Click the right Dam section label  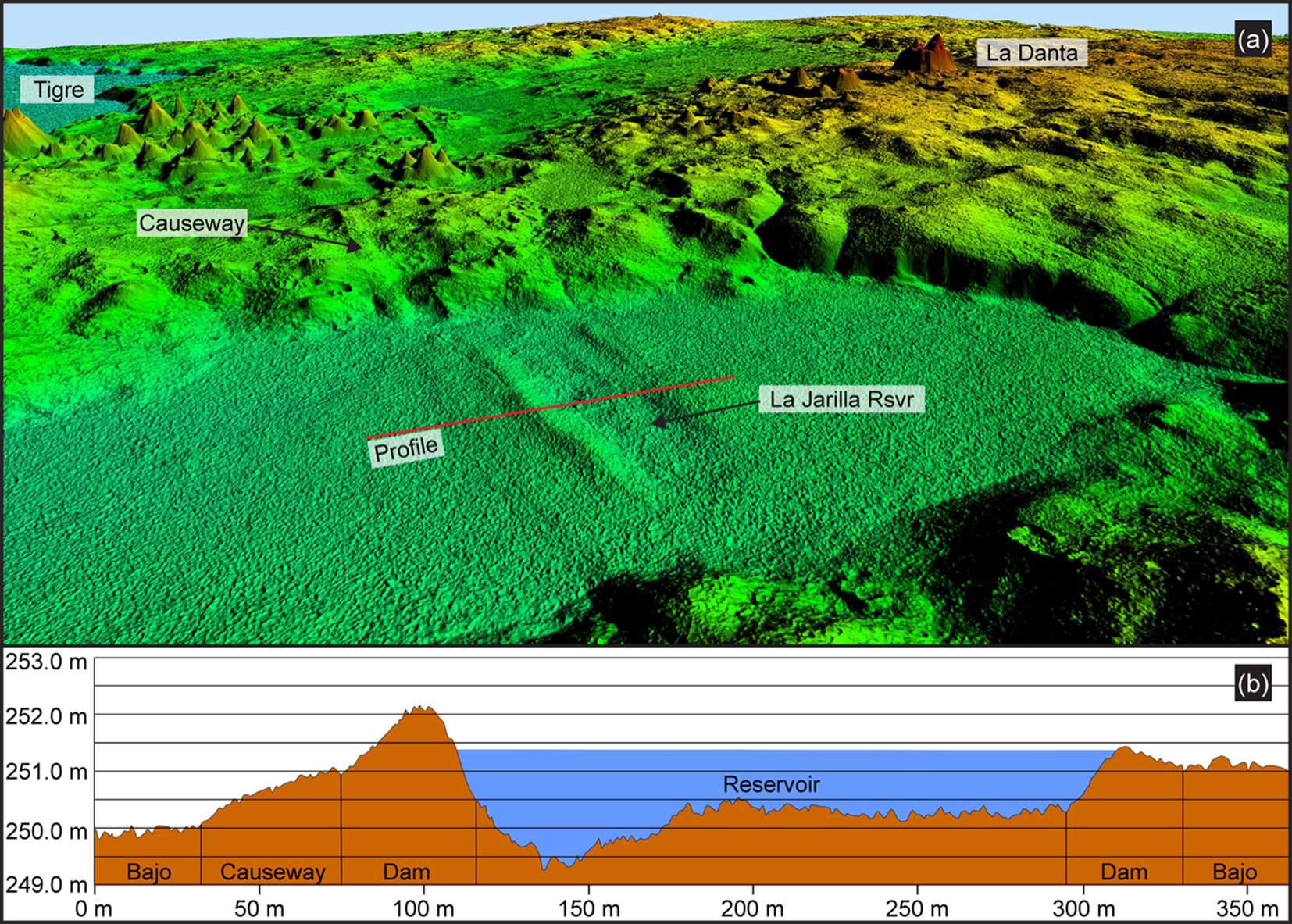[x=1124, y=872]
